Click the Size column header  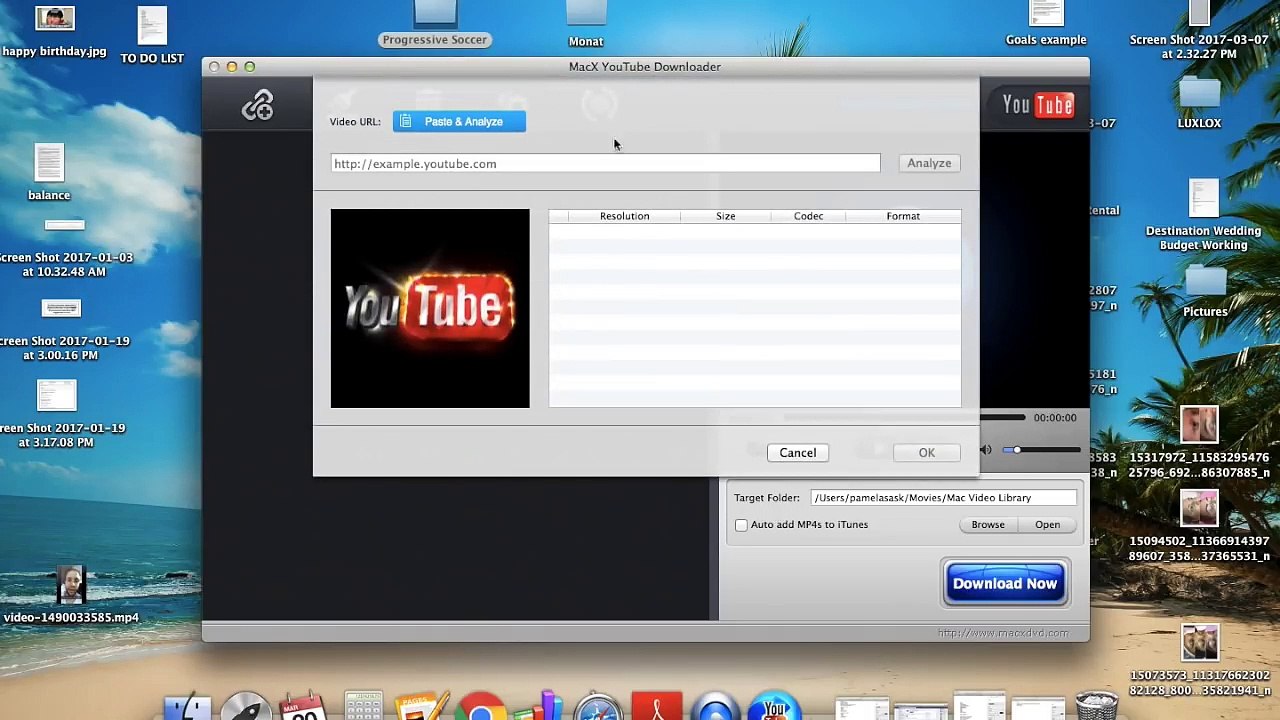(725, 216)
